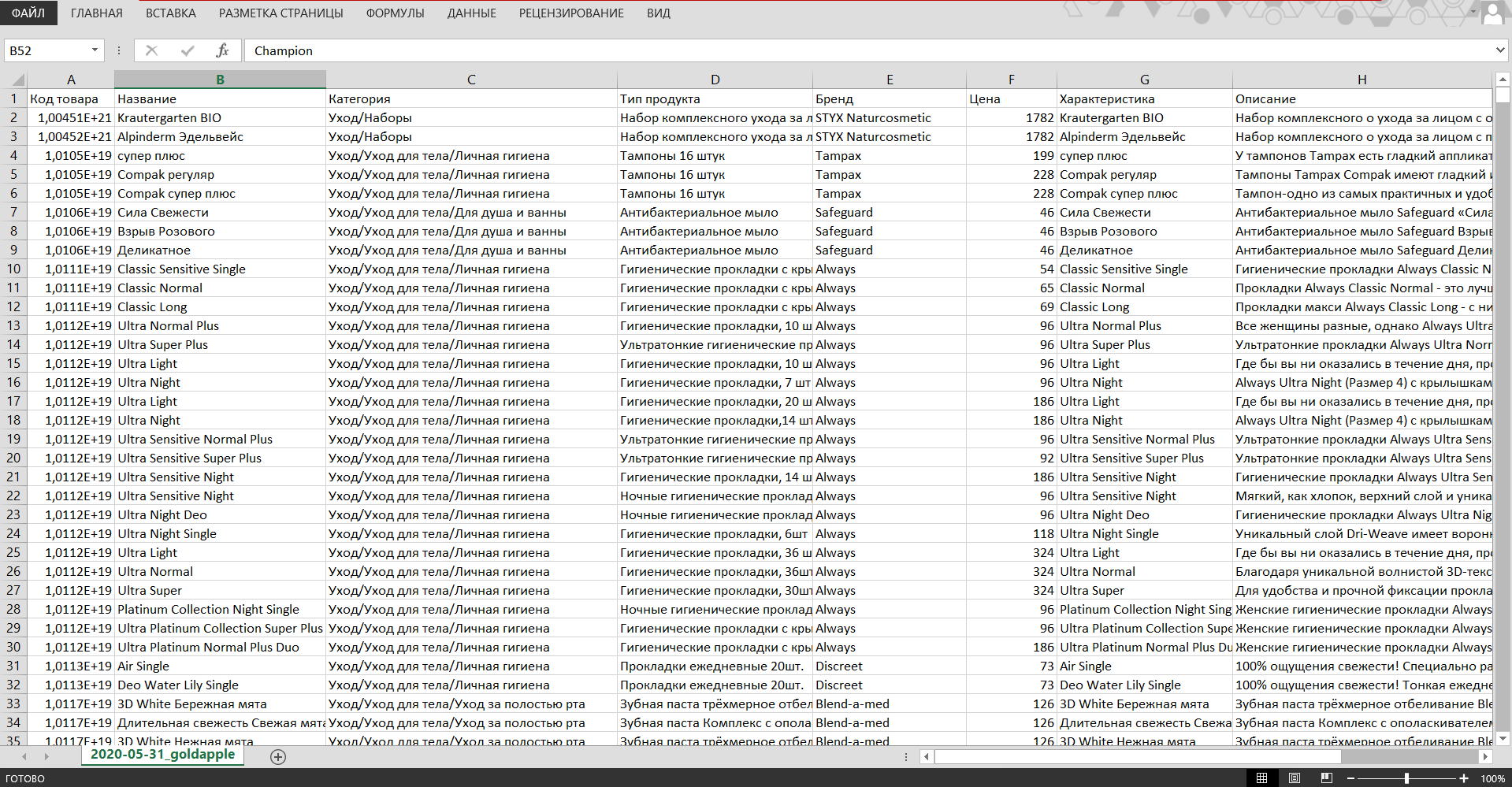Click the 'Цена' header cell
Image resolution: width=1512 pixels, height=787 pixels.
pyautogui.click(x=1011, y=98)
